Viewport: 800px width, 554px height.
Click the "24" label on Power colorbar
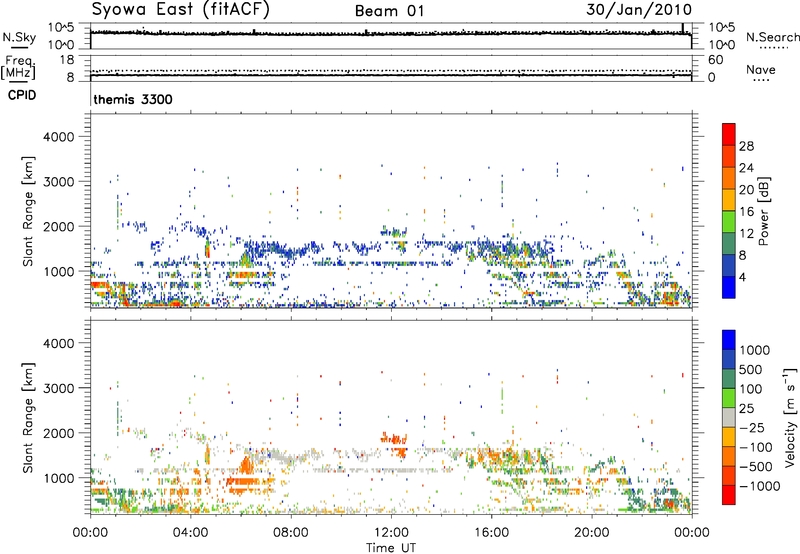(746, 168)
